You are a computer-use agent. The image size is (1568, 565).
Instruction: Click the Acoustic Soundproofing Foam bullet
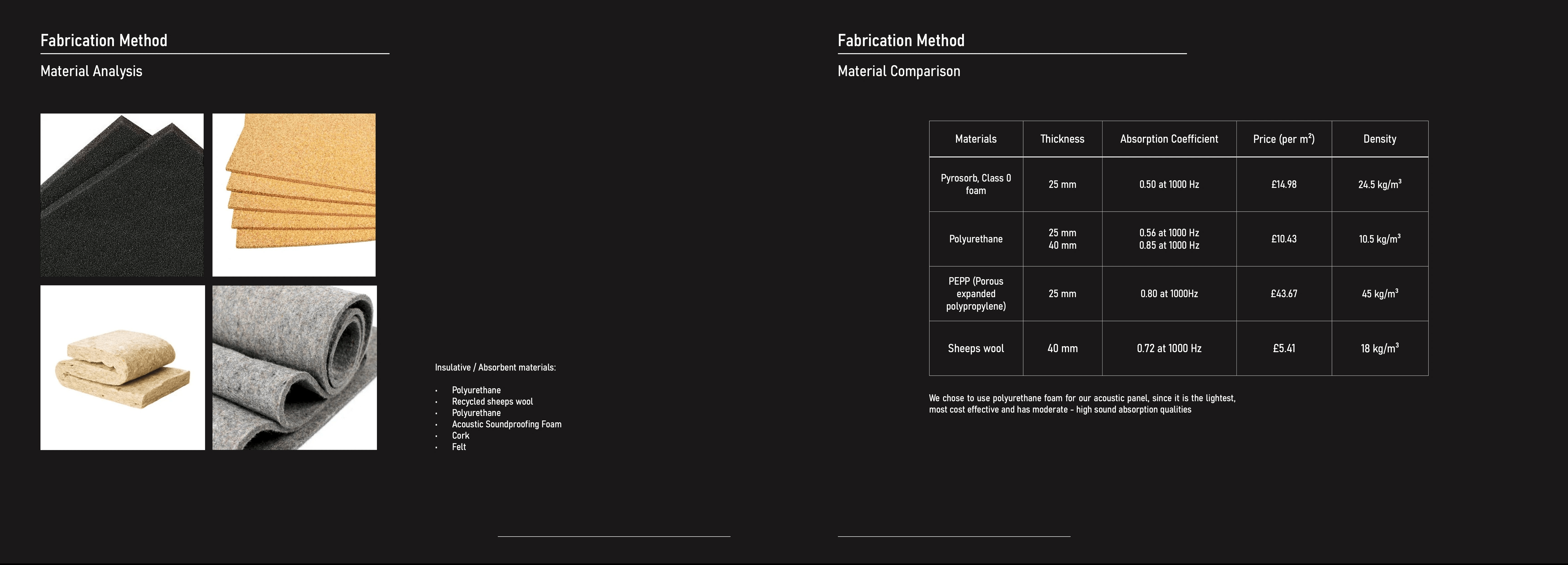pyautogui.click(x=507, y=424)
